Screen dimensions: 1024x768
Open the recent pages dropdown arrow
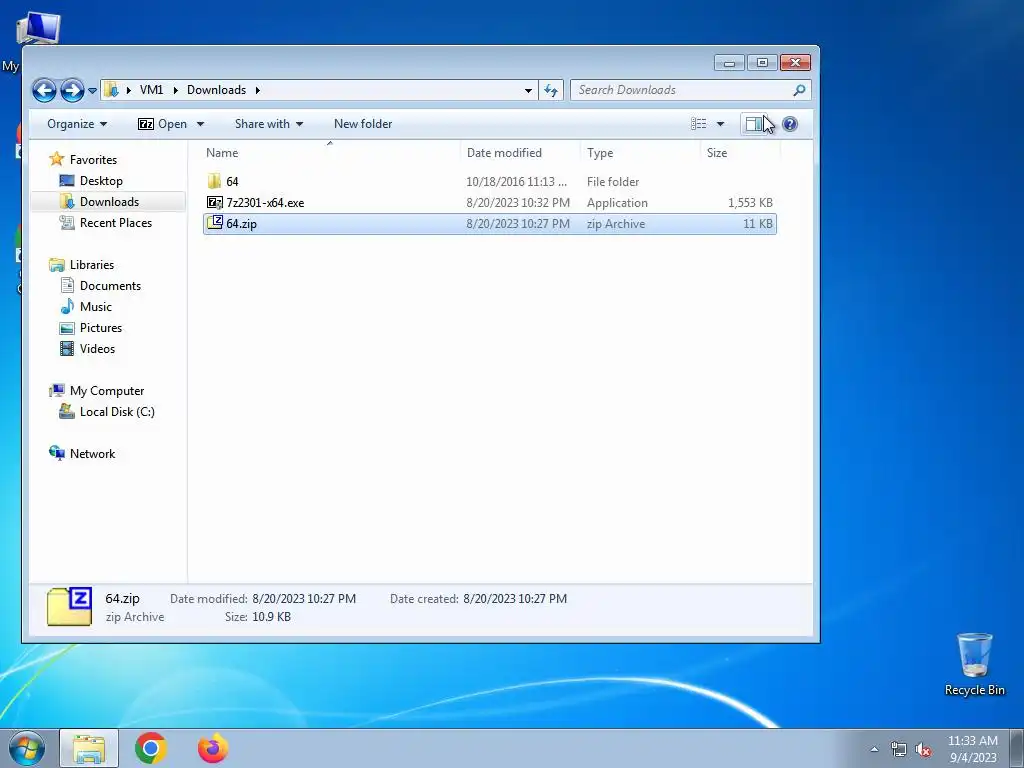point(92,91)
